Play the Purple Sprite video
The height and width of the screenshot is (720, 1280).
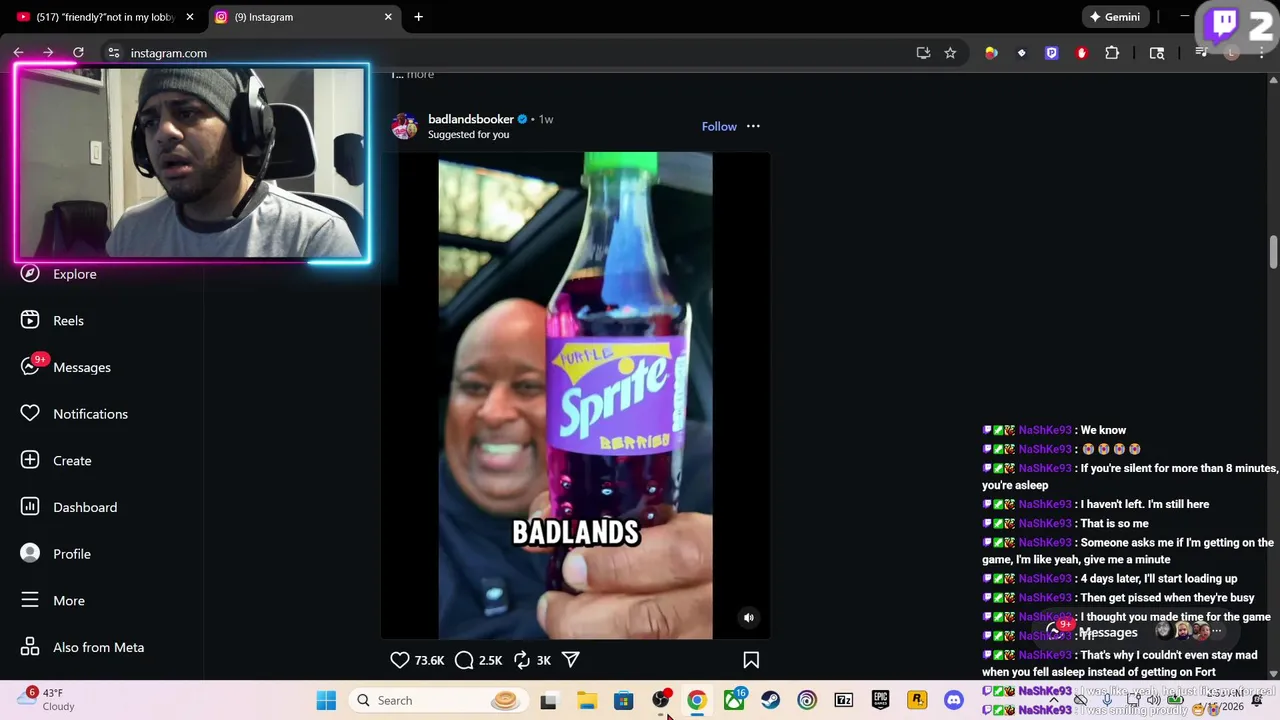[x=575, y=395]
